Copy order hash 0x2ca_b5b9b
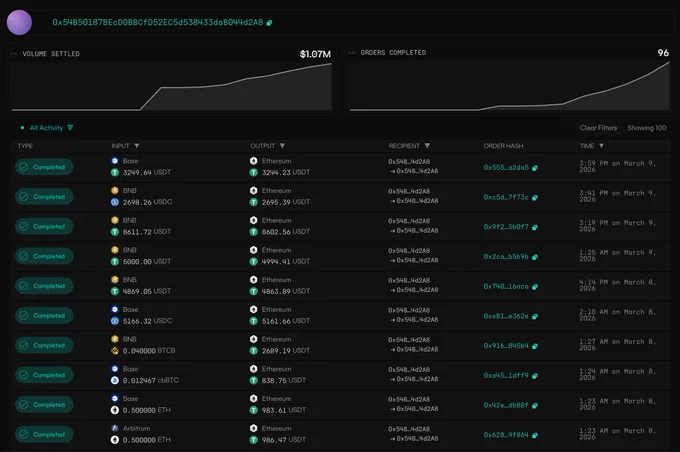 535,257
